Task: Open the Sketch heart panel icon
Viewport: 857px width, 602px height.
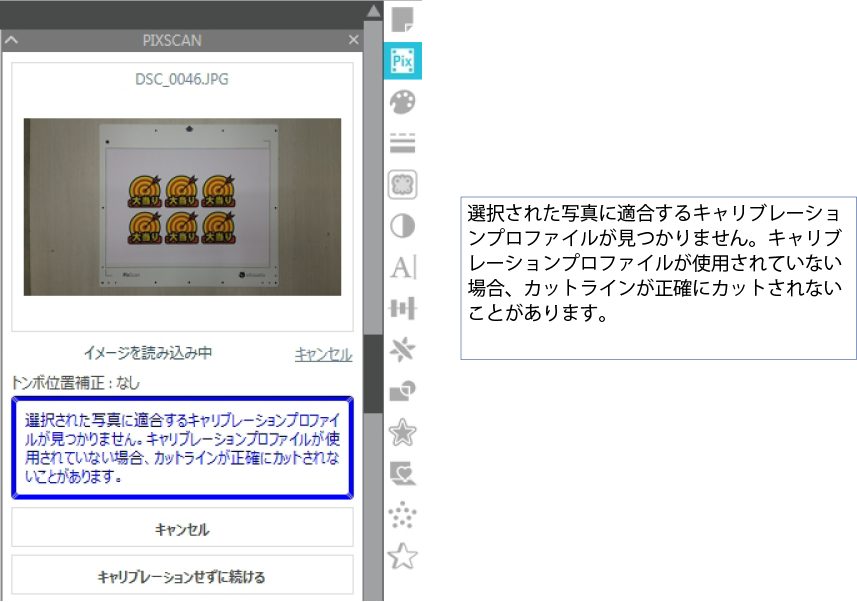Action: click(403, 474)
